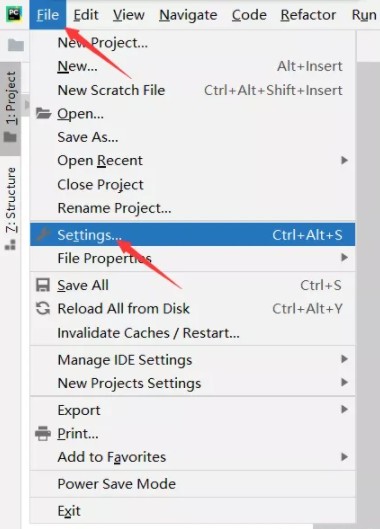This screenshot has width=380, height=529.
Task: Click the folder icon in the toolbar
Action: point(16,45)
